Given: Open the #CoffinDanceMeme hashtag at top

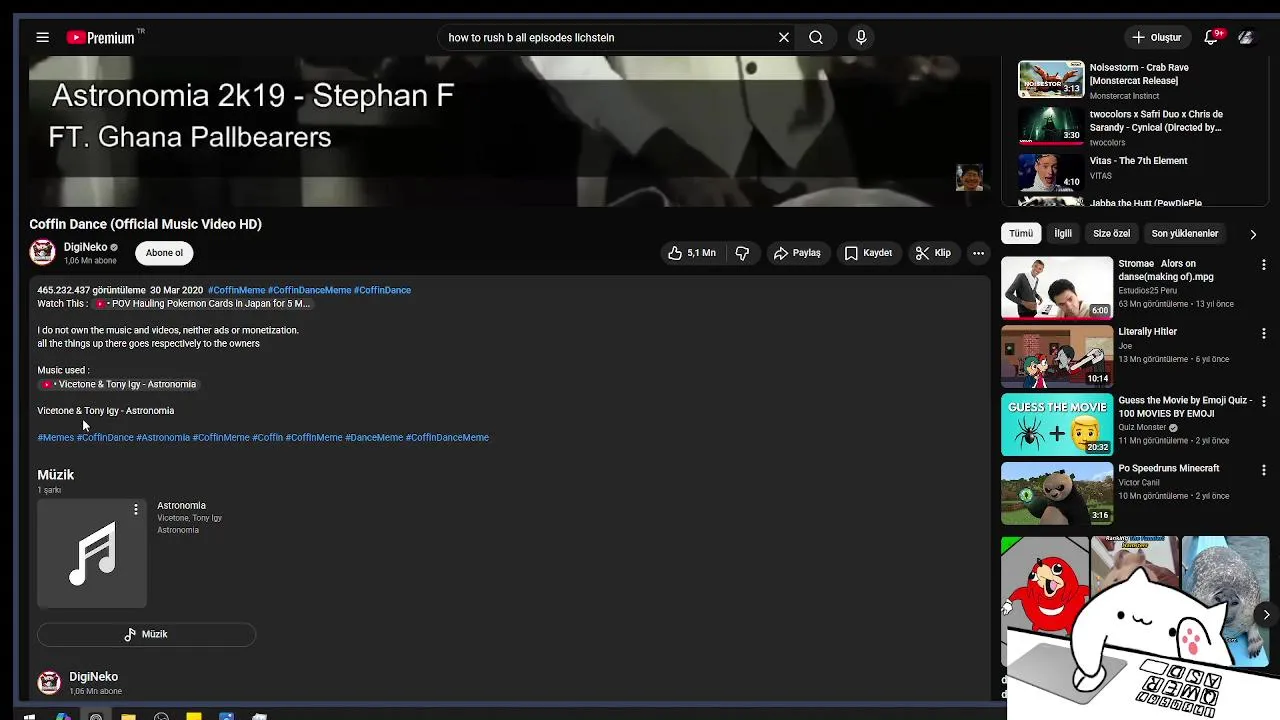Looking at the screenshot, I should [x=309, y=290].
